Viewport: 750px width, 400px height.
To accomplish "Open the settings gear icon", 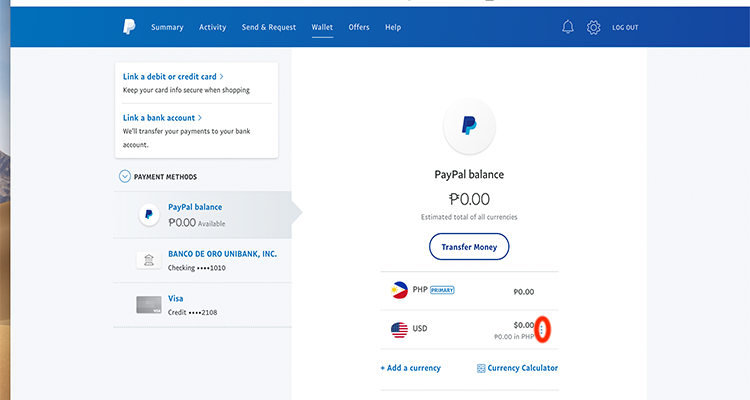I will click(x=594, y=27).
